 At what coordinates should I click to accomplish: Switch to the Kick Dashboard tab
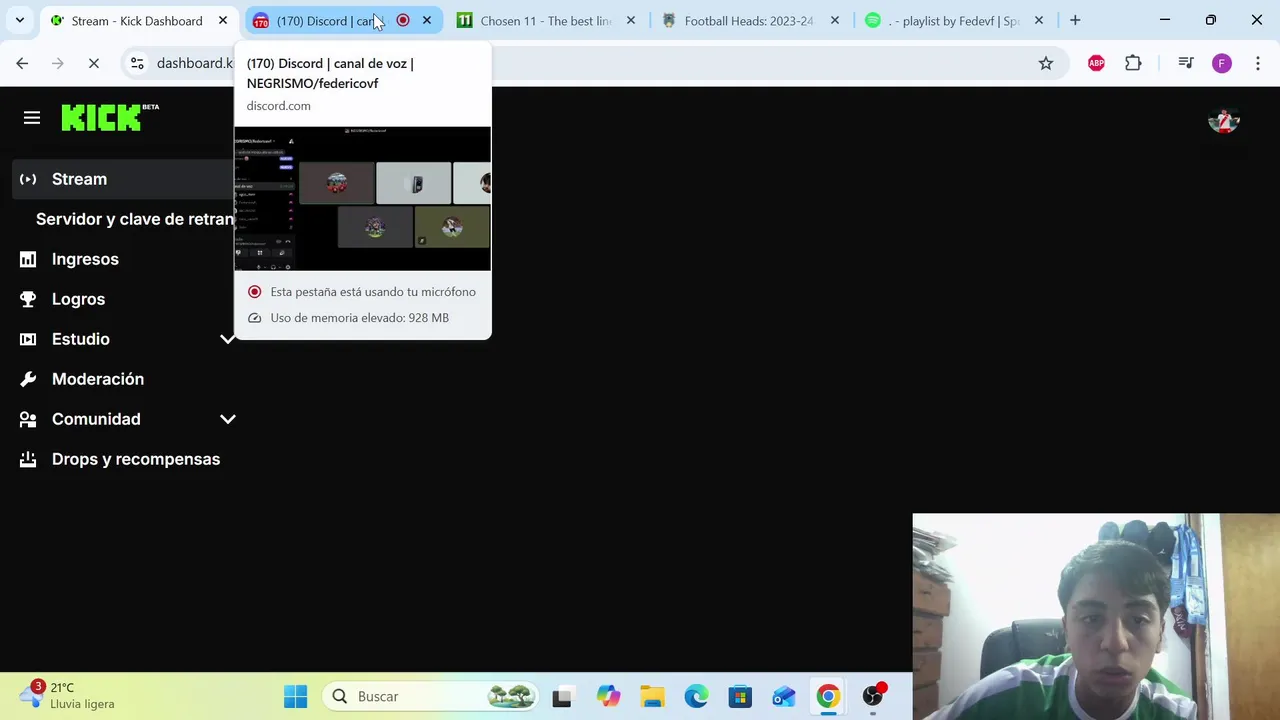coord(136,20)
